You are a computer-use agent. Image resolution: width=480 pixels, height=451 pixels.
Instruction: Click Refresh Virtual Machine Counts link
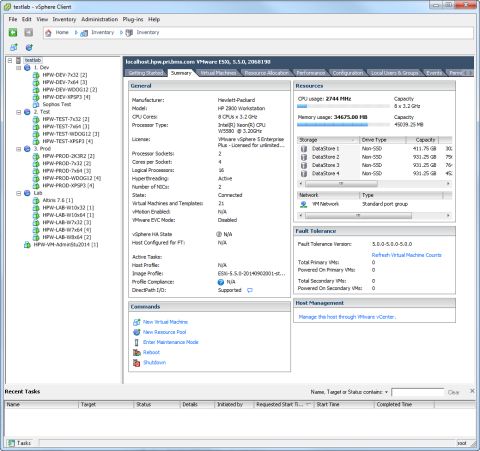click(x=406, y=255)
